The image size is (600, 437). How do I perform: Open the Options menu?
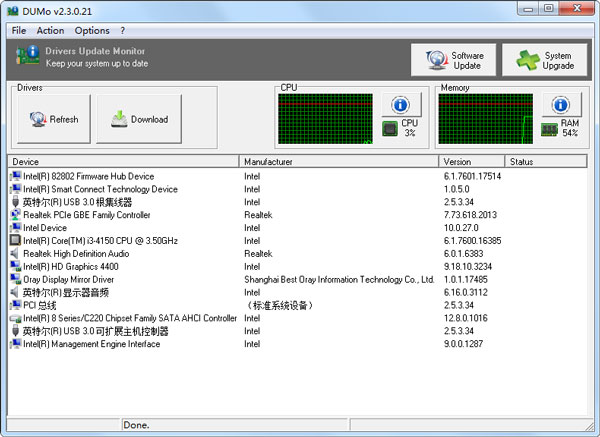92,31
